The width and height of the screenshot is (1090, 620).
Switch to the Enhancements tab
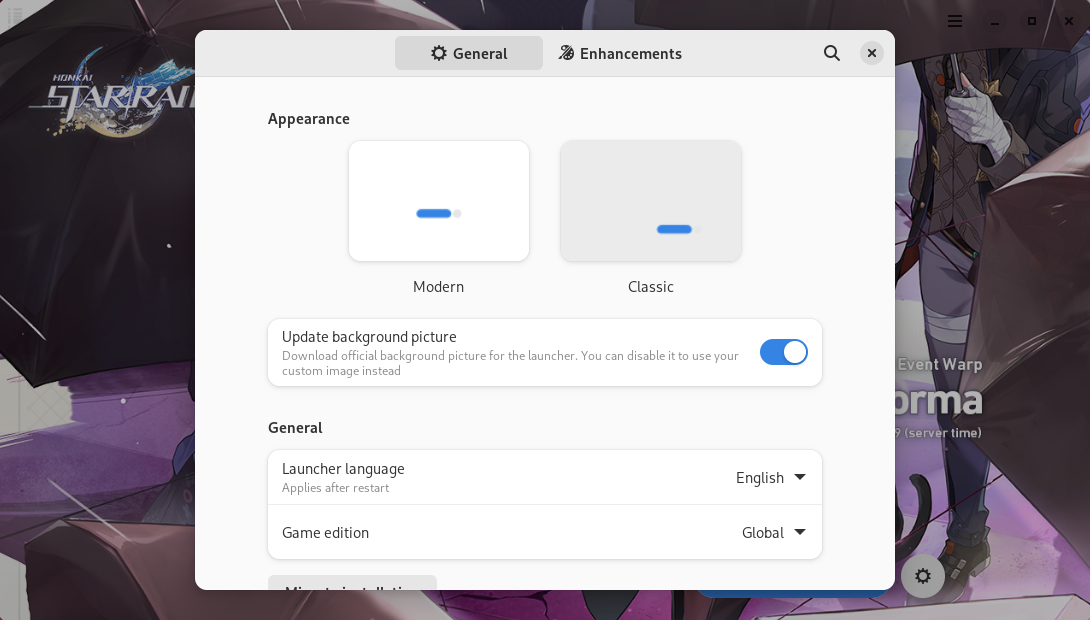click(620, 54)
